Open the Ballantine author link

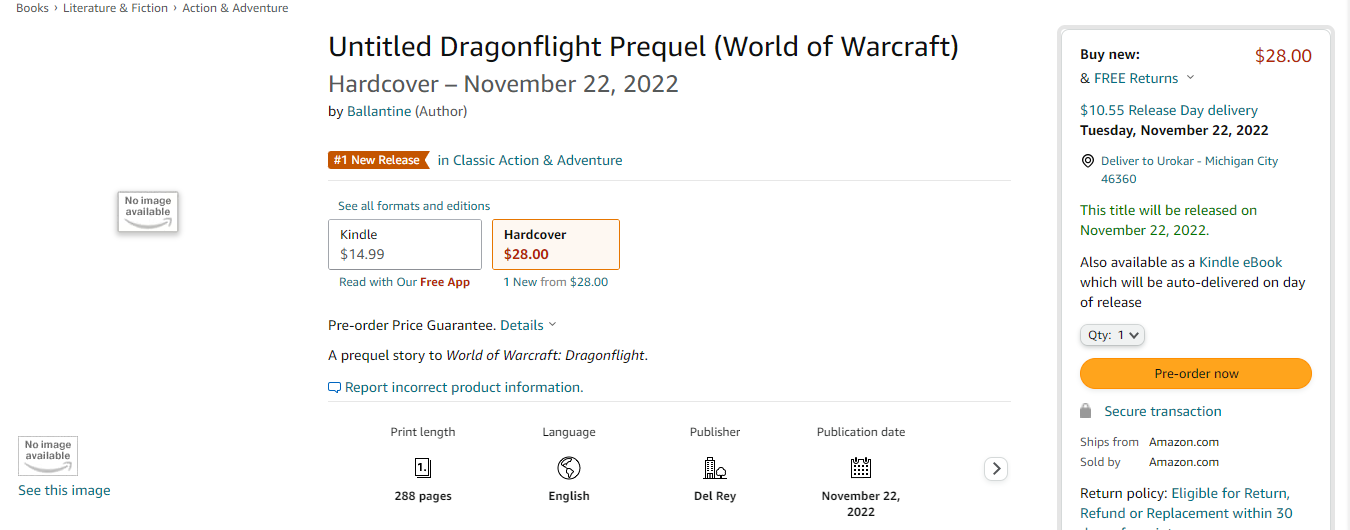point(379,111)
